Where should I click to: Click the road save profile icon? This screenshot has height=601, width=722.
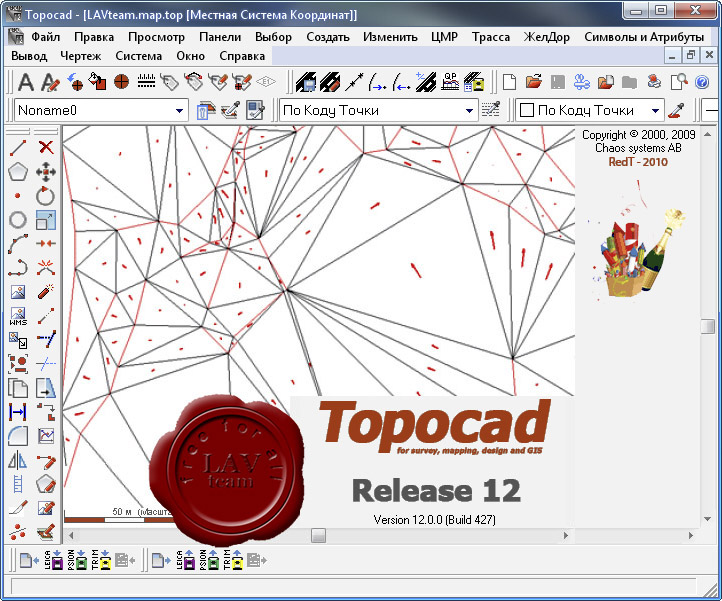306,82
